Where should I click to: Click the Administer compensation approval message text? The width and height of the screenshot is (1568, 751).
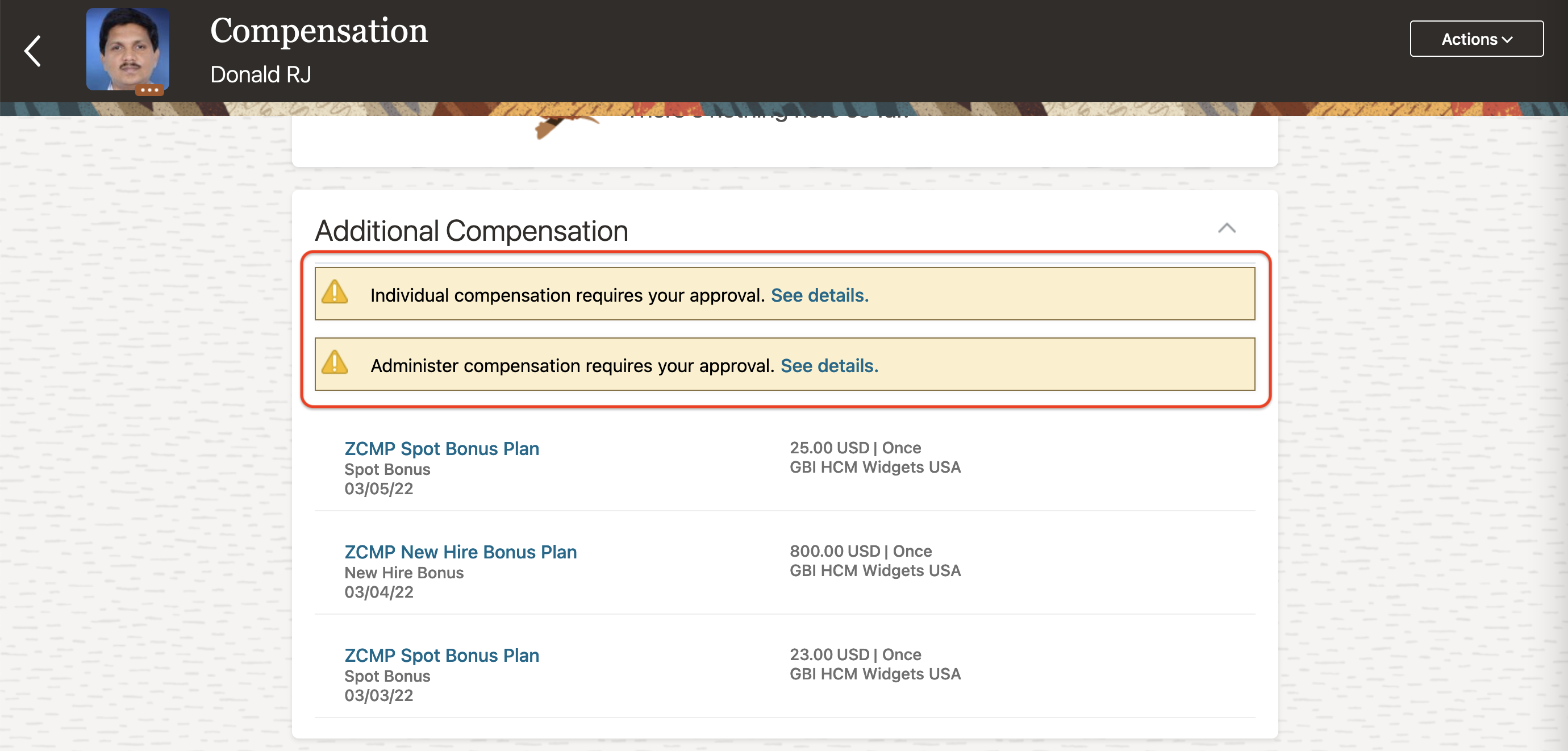tap(572, 366)
